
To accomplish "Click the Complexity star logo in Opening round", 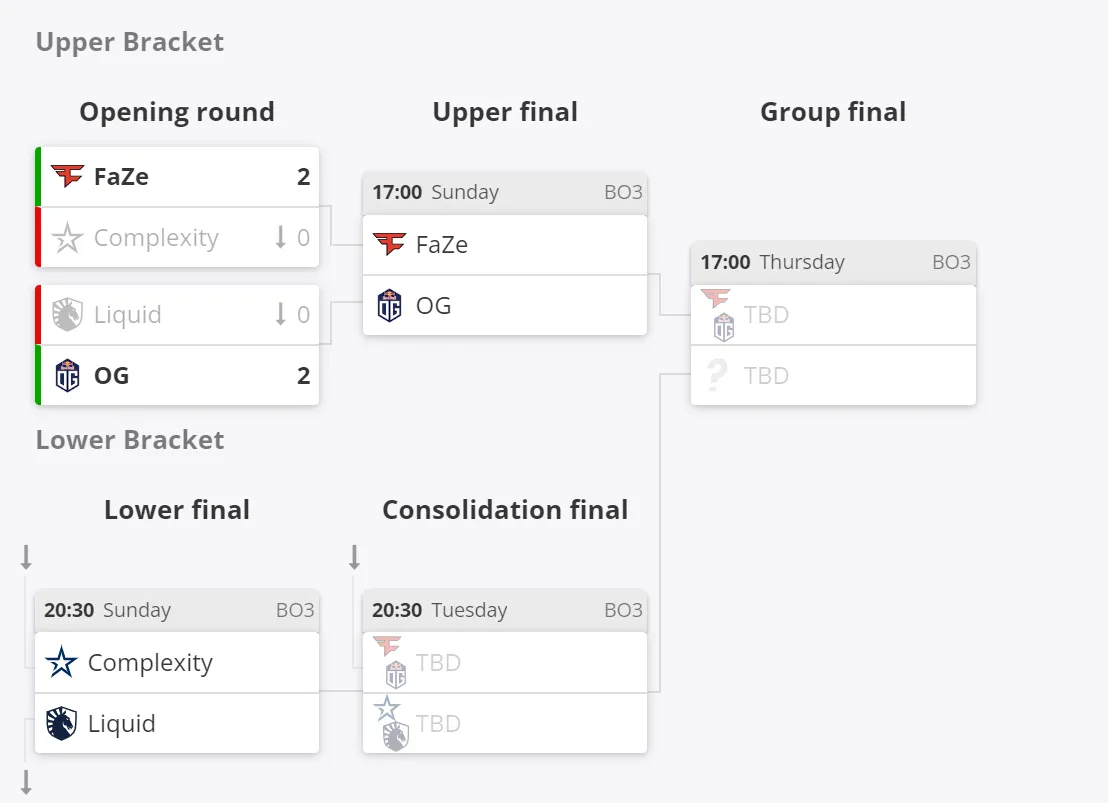I will [x=68, y=238].
